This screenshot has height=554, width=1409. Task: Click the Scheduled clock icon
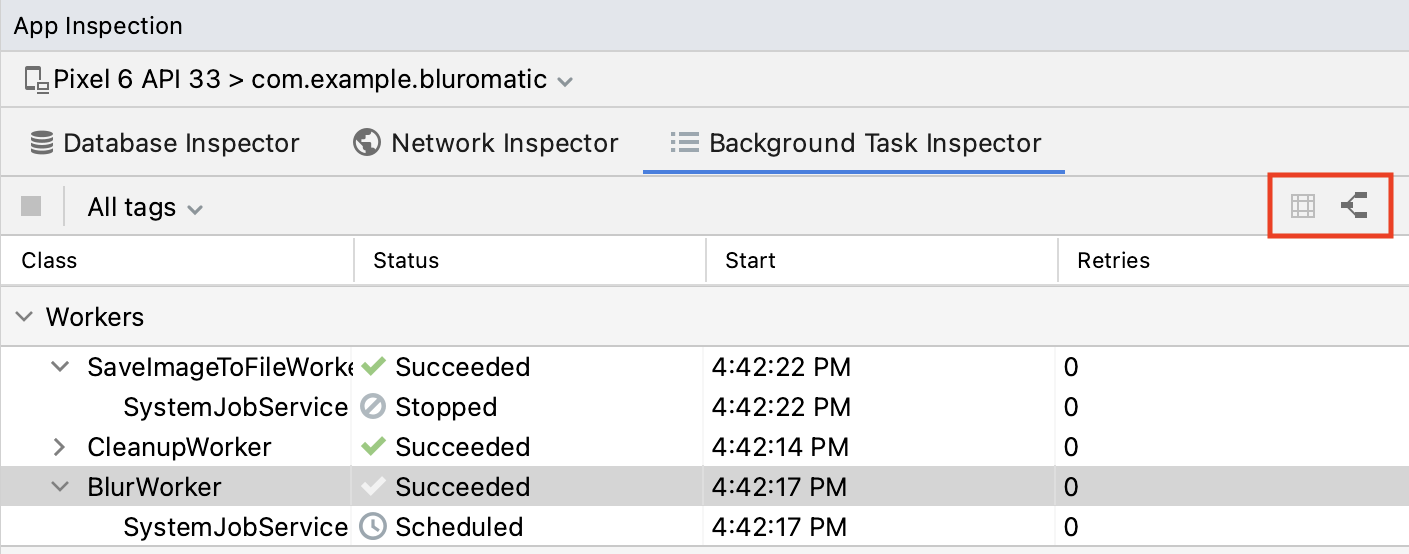click(x=374, y=527)
